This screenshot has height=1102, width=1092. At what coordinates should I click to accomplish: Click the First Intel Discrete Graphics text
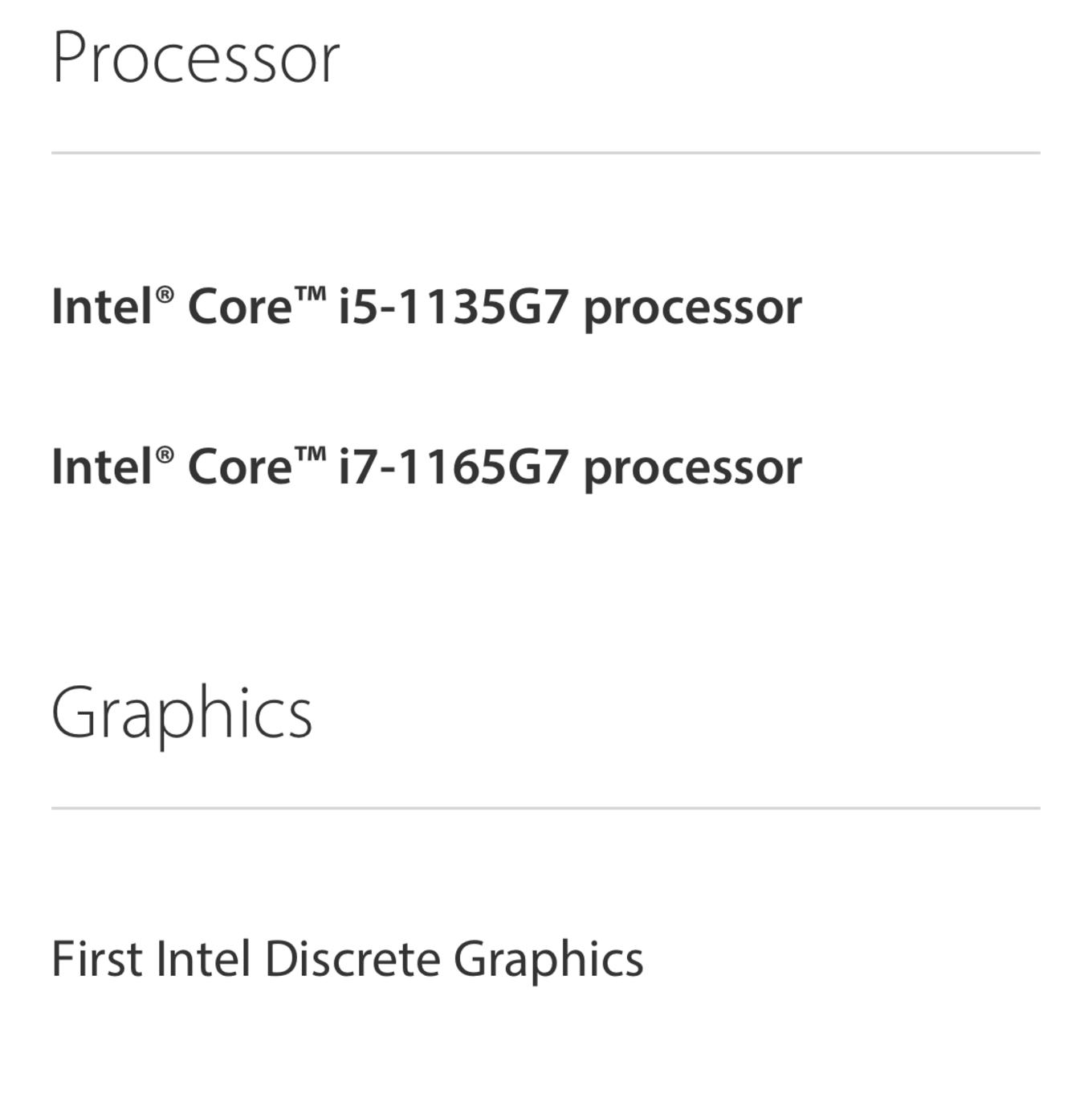click(348, 959)
